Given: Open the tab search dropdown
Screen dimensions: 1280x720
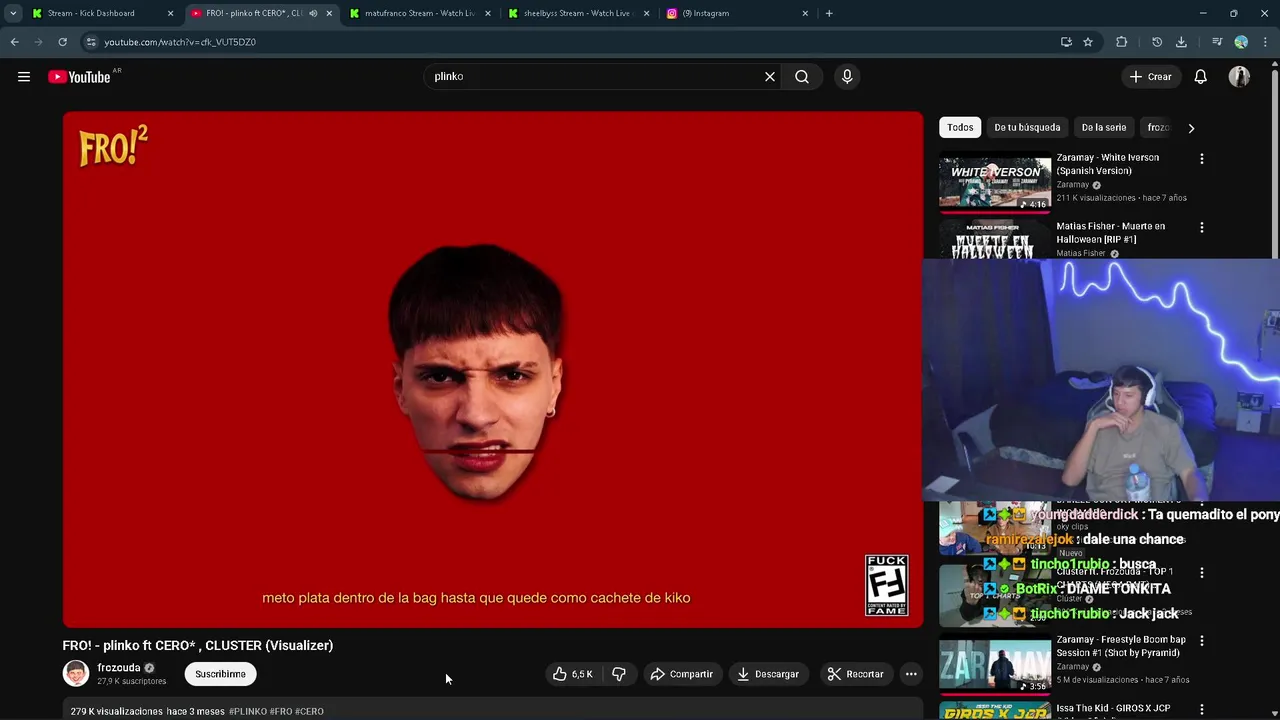Looking at the screenshot, I should click(13, 13).
